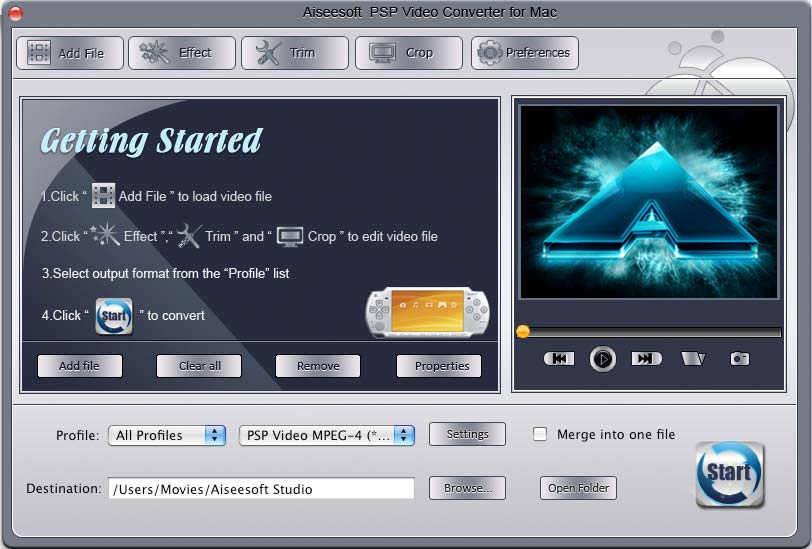Screen dimensions: 812x549
Task: Click the clip marker icon under preview
Action: coord(693,358)
